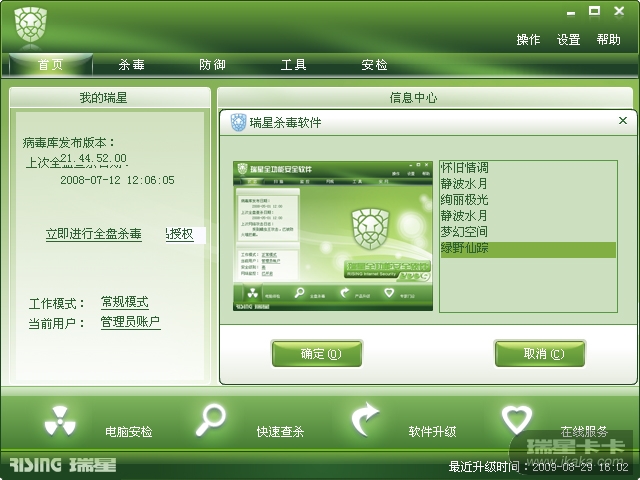
Task: Click the 软件升级 label
Action: tap(432, 431)
